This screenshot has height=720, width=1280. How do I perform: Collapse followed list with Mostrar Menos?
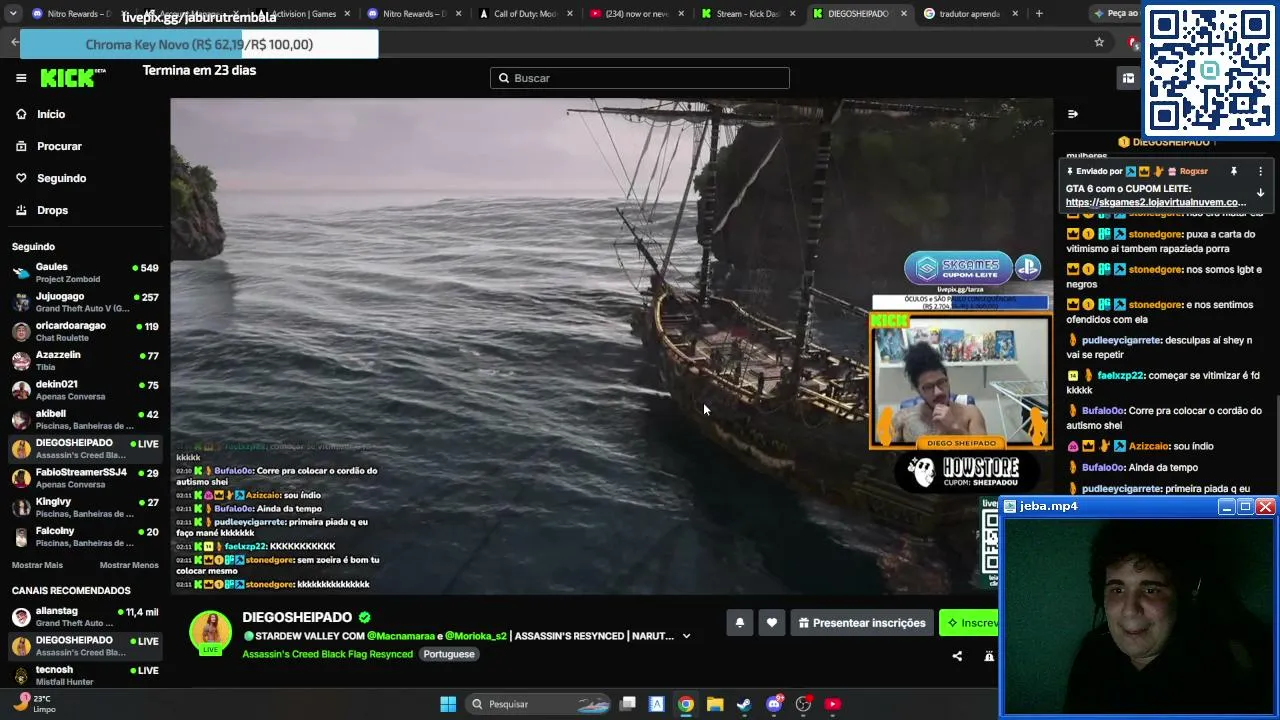(129, 565)
